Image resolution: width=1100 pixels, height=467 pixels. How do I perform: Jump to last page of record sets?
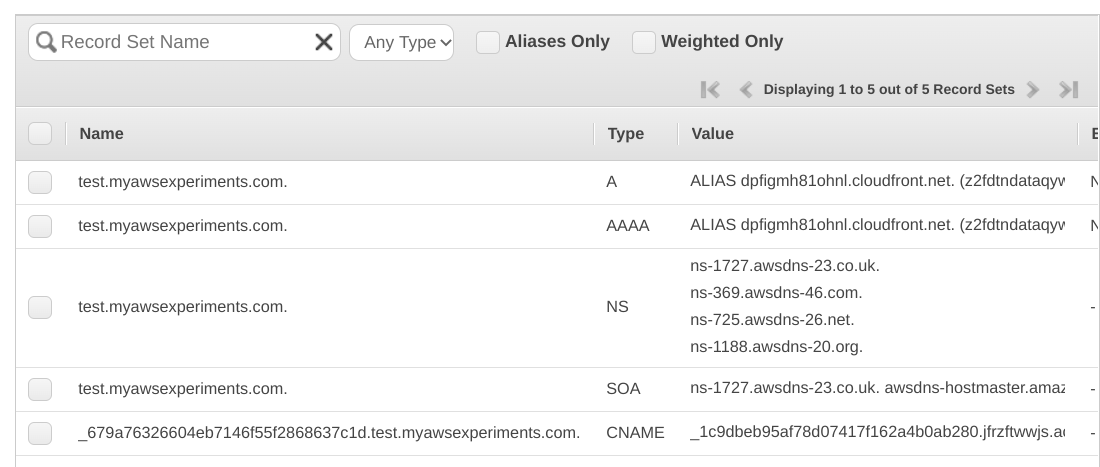(1068, 90)
